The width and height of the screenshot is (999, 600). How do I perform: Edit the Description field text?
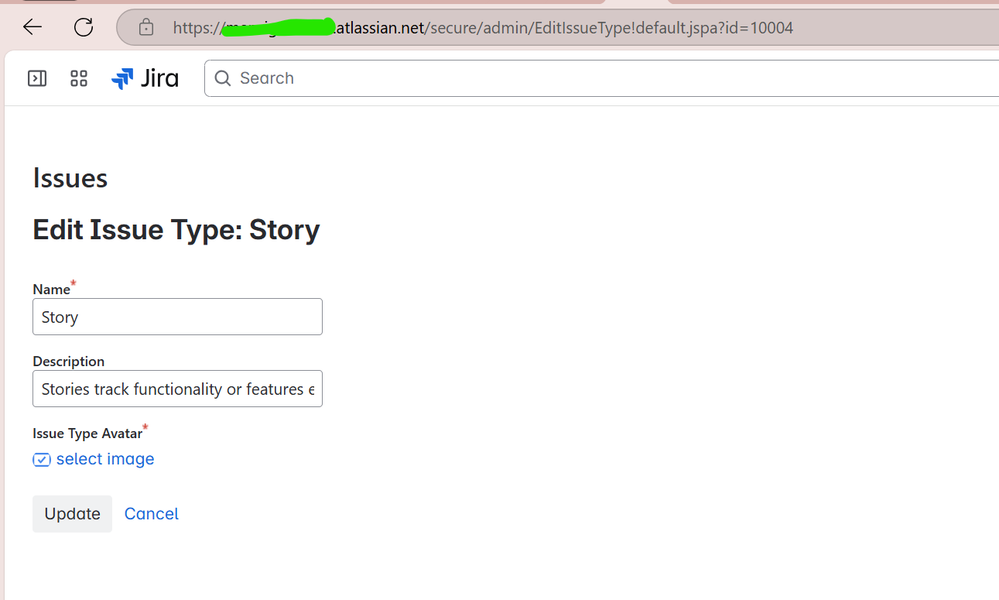pyautogui.click(x=177, y=389)
